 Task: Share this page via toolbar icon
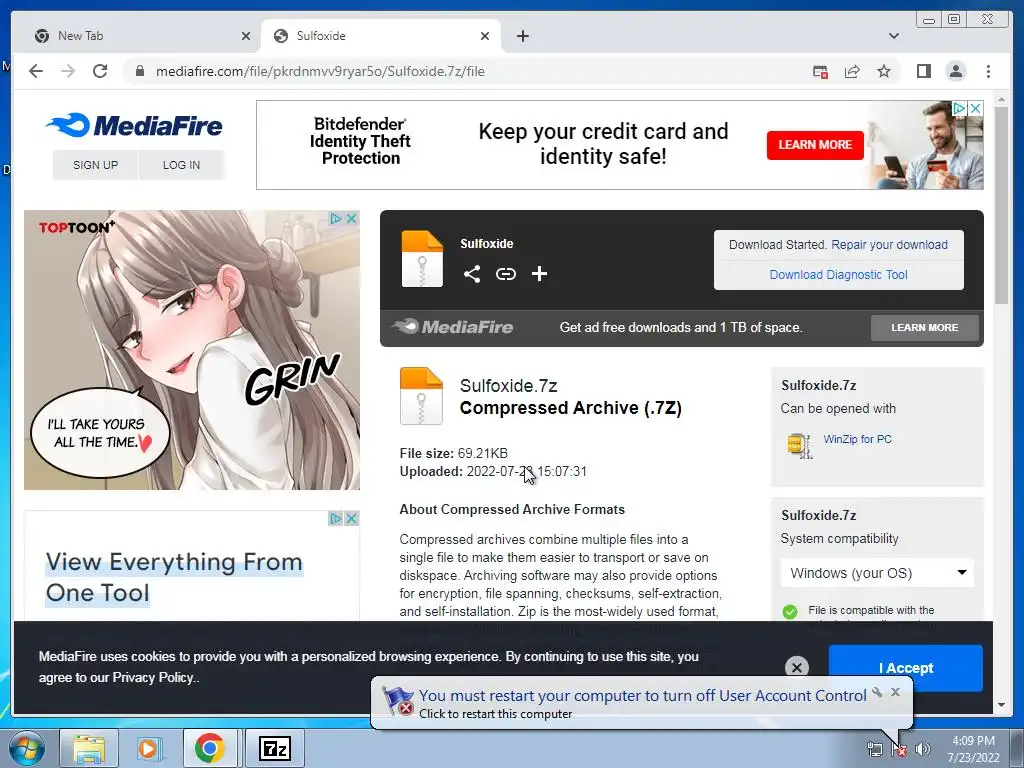(852, 71)
